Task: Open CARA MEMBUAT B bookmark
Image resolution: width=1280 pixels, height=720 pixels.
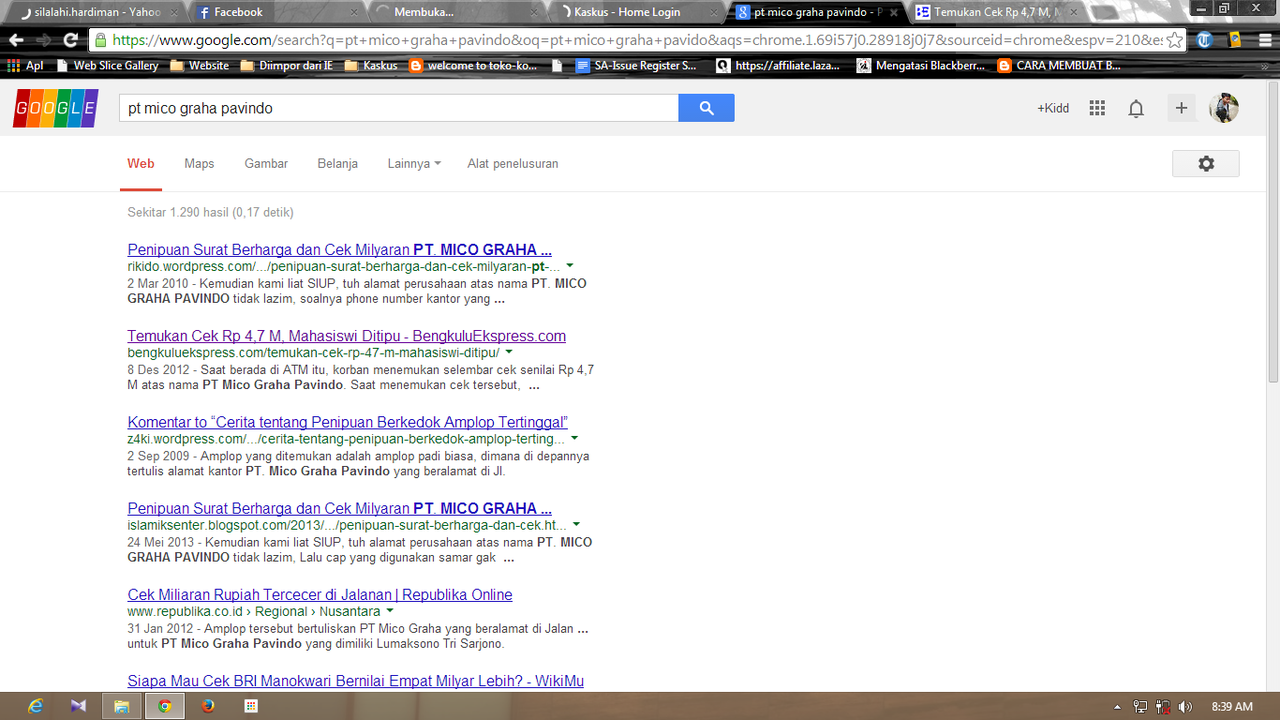Action: point(1060,66)
